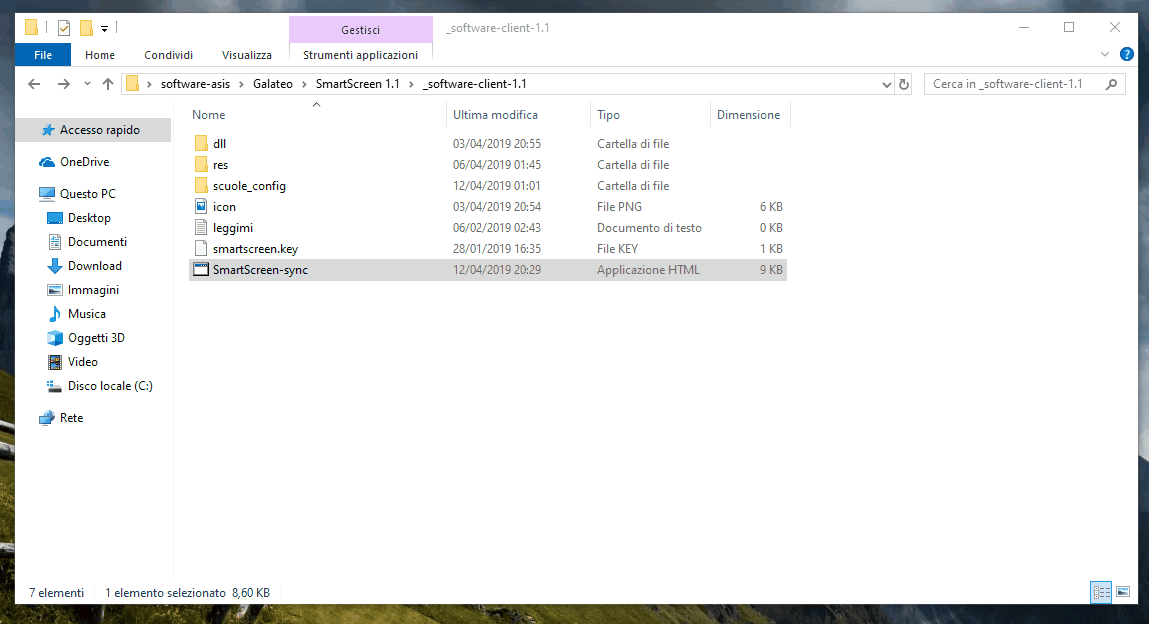The height and width of the screenshot is (624, 1149).
Task: Click the dll folder name
Action: [219, 144]
